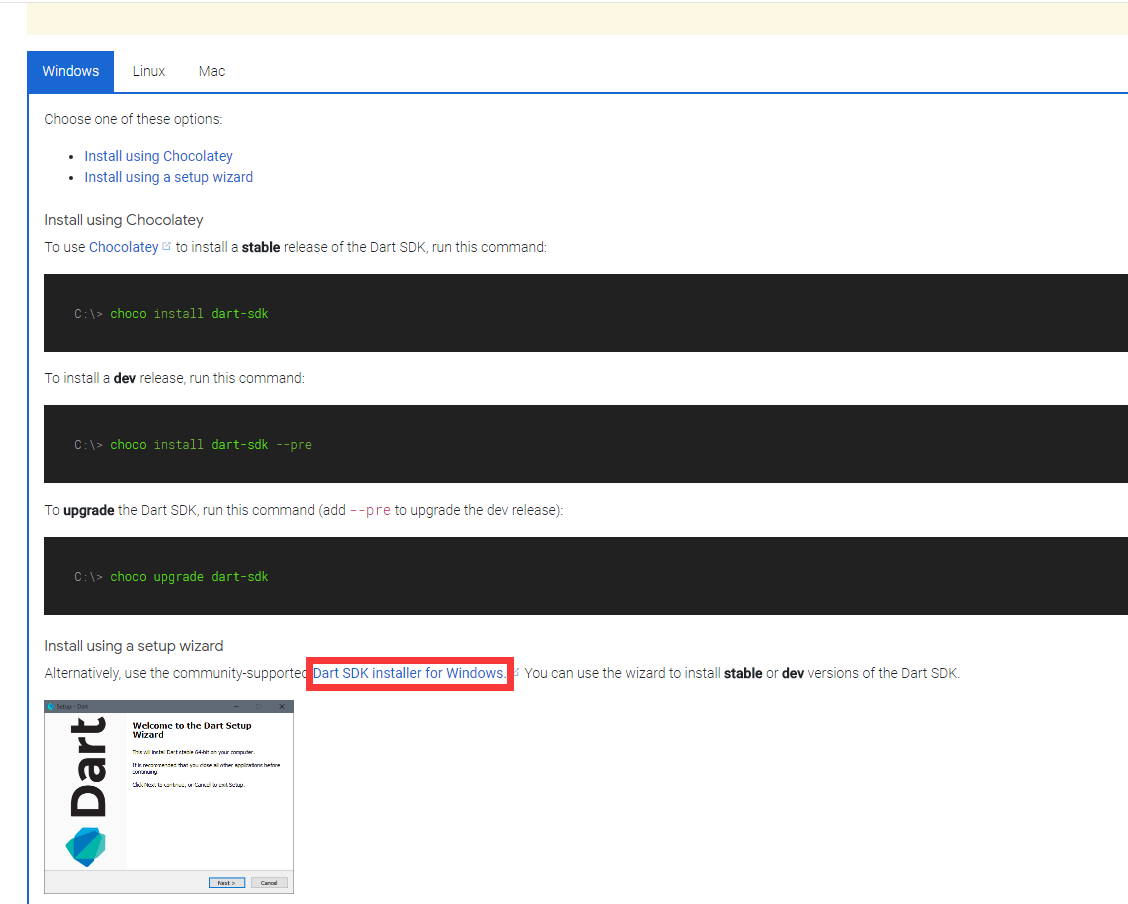Image resolution: width=1128 pixels, height=904 pixels.
Task: Click the external-link icon after the installer link
Action: [516, 672]
